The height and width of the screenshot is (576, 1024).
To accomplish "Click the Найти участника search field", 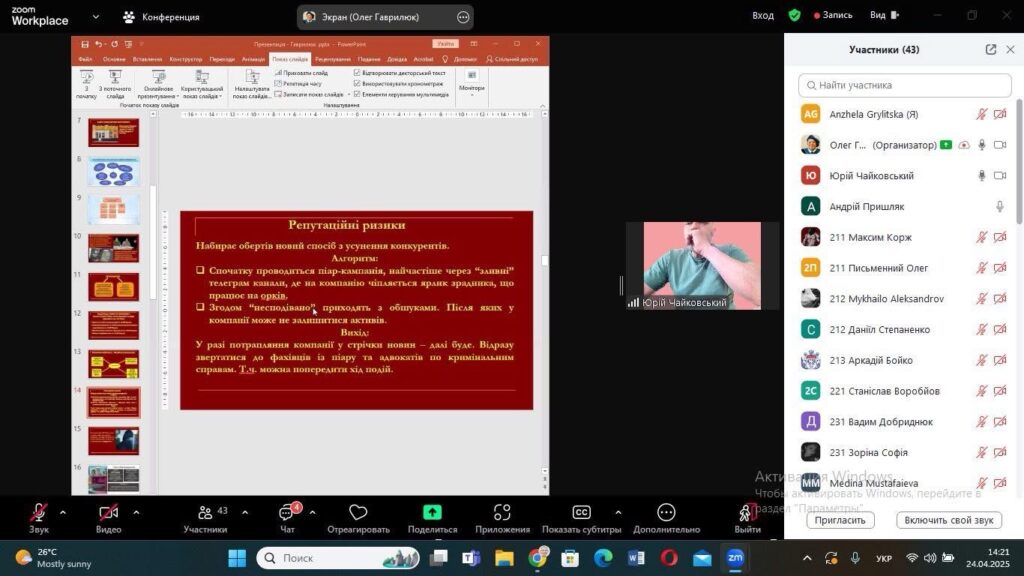I will click(x=905, y=85).
